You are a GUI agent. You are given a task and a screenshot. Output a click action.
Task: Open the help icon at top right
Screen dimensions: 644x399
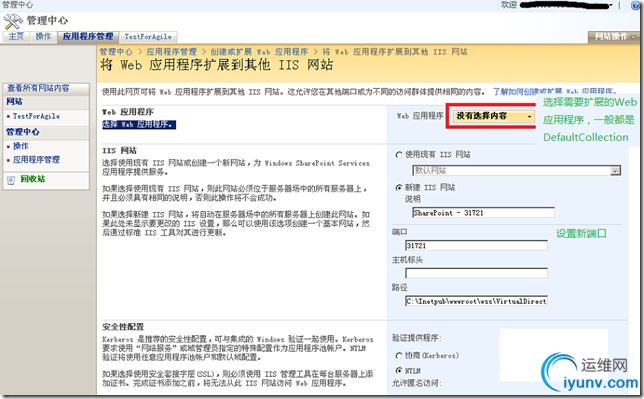point(635,5)
